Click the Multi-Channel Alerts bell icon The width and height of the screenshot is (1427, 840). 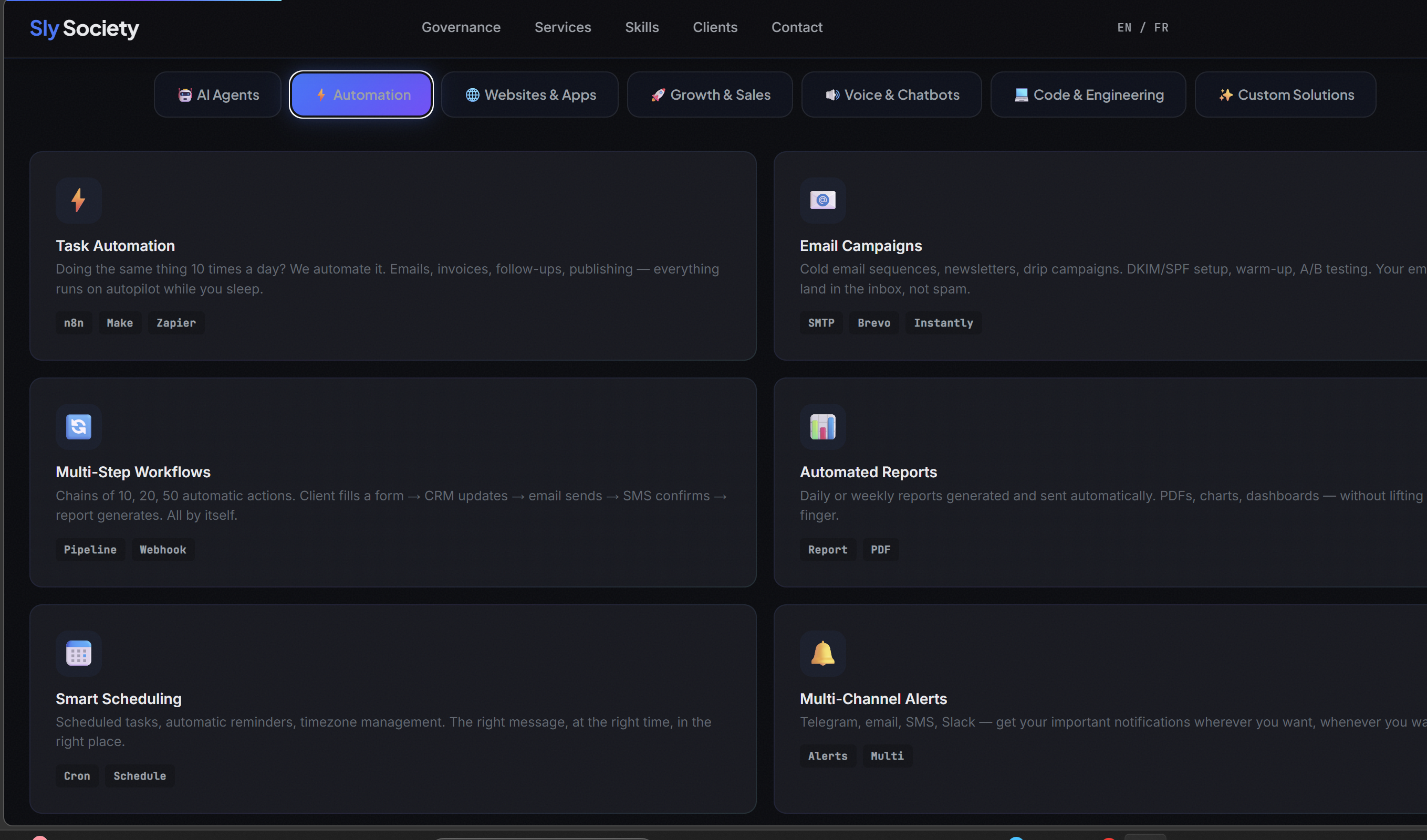pos(822,653)
